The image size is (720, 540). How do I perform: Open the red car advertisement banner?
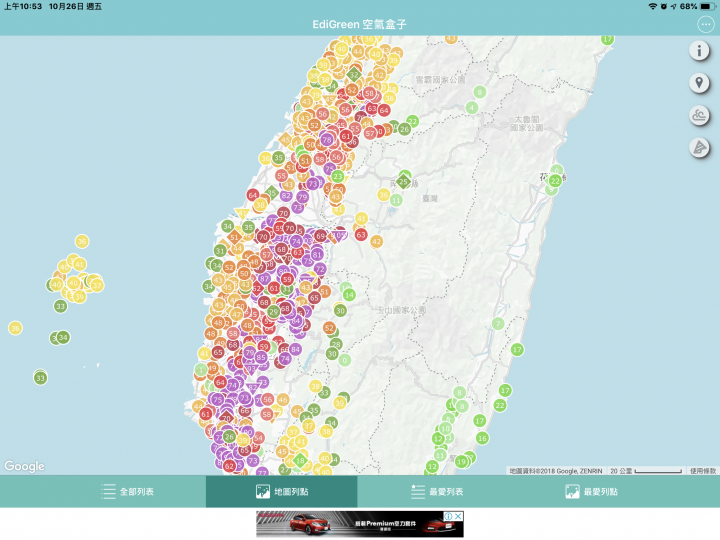click(x=360, y=524)
